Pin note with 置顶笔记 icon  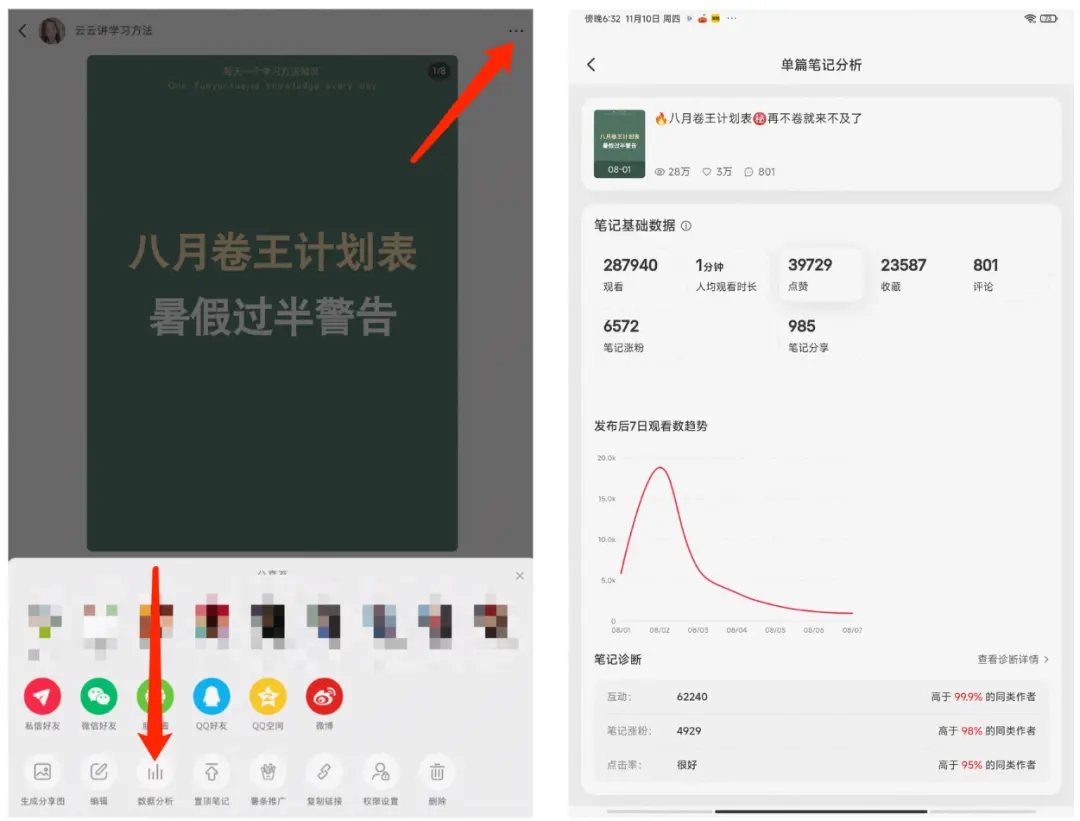(x=212, y=772)
